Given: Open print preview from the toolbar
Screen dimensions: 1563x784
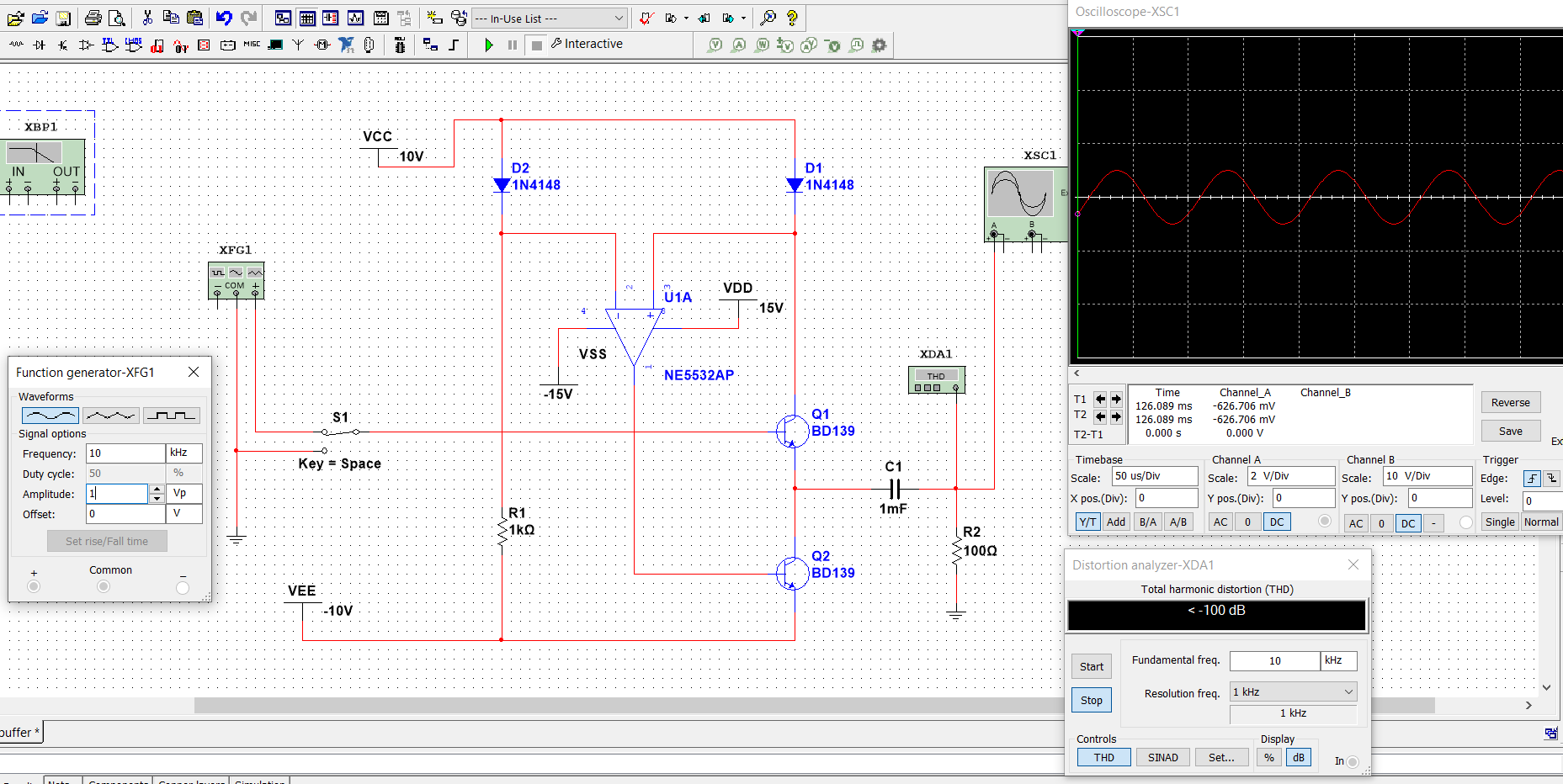Looking at the screenshot, I should [x=117, y=18].
